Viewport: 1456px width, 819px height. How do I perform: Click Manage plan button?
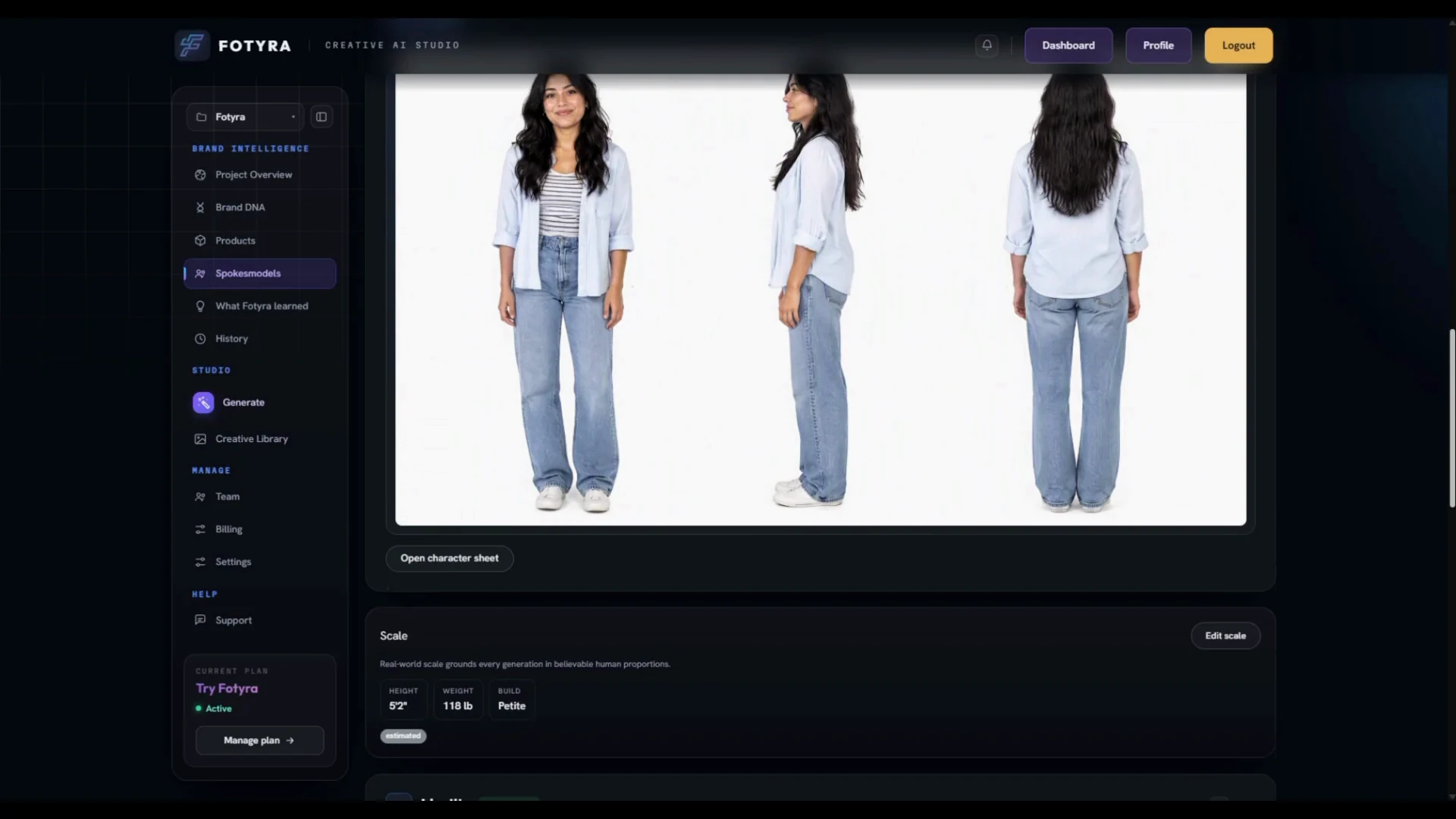tap(259, 741)
